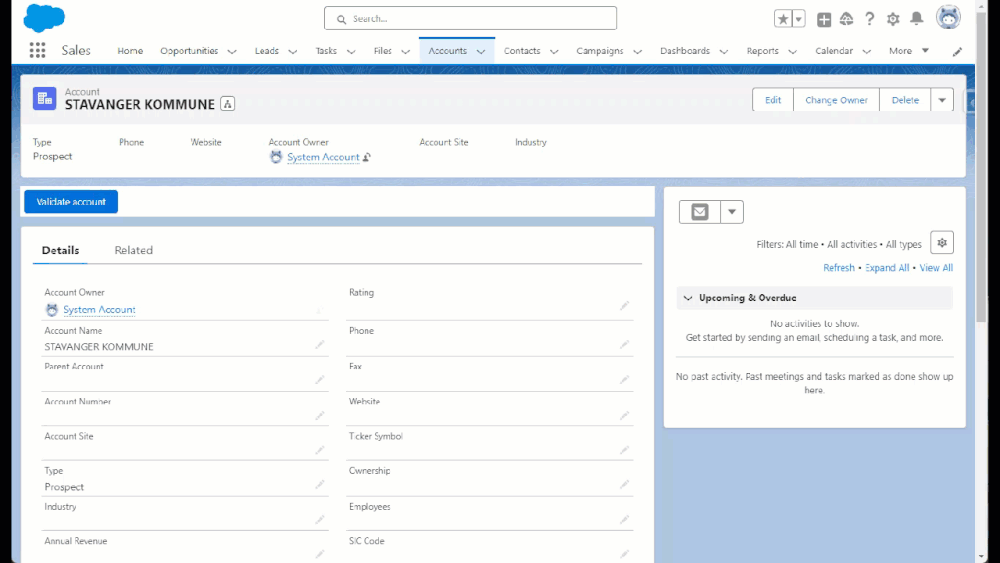The image size is (1000, 563).
Task: Open System Account link in highlights panel
Action: [x=323, y=157]
